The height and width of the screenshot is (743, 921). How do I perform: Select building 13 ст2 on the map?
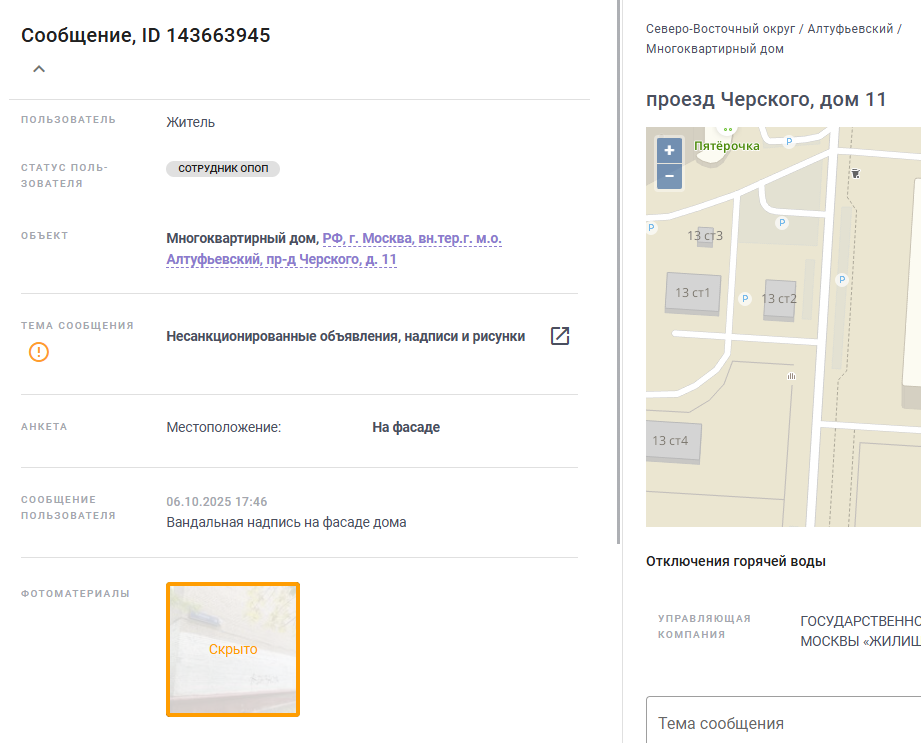(x=779, y=299)
